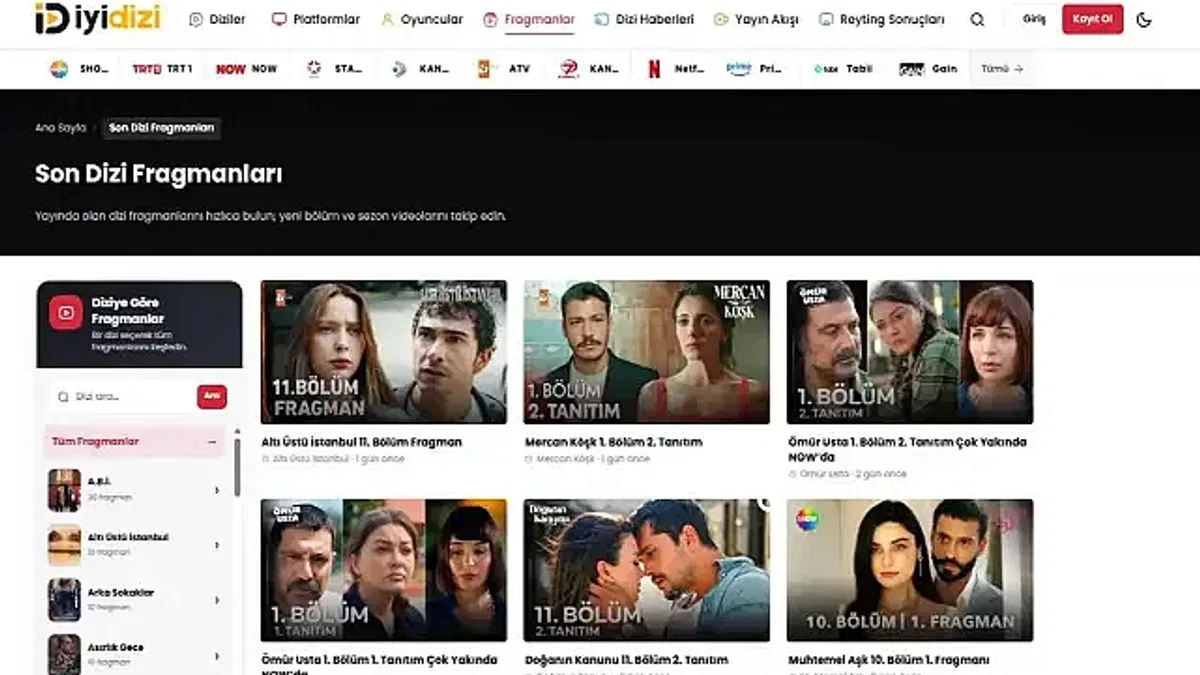Viewport: 1200px width, 675px height.
Task: Click the Tümü arrow link
Action: pos(1002,69)
